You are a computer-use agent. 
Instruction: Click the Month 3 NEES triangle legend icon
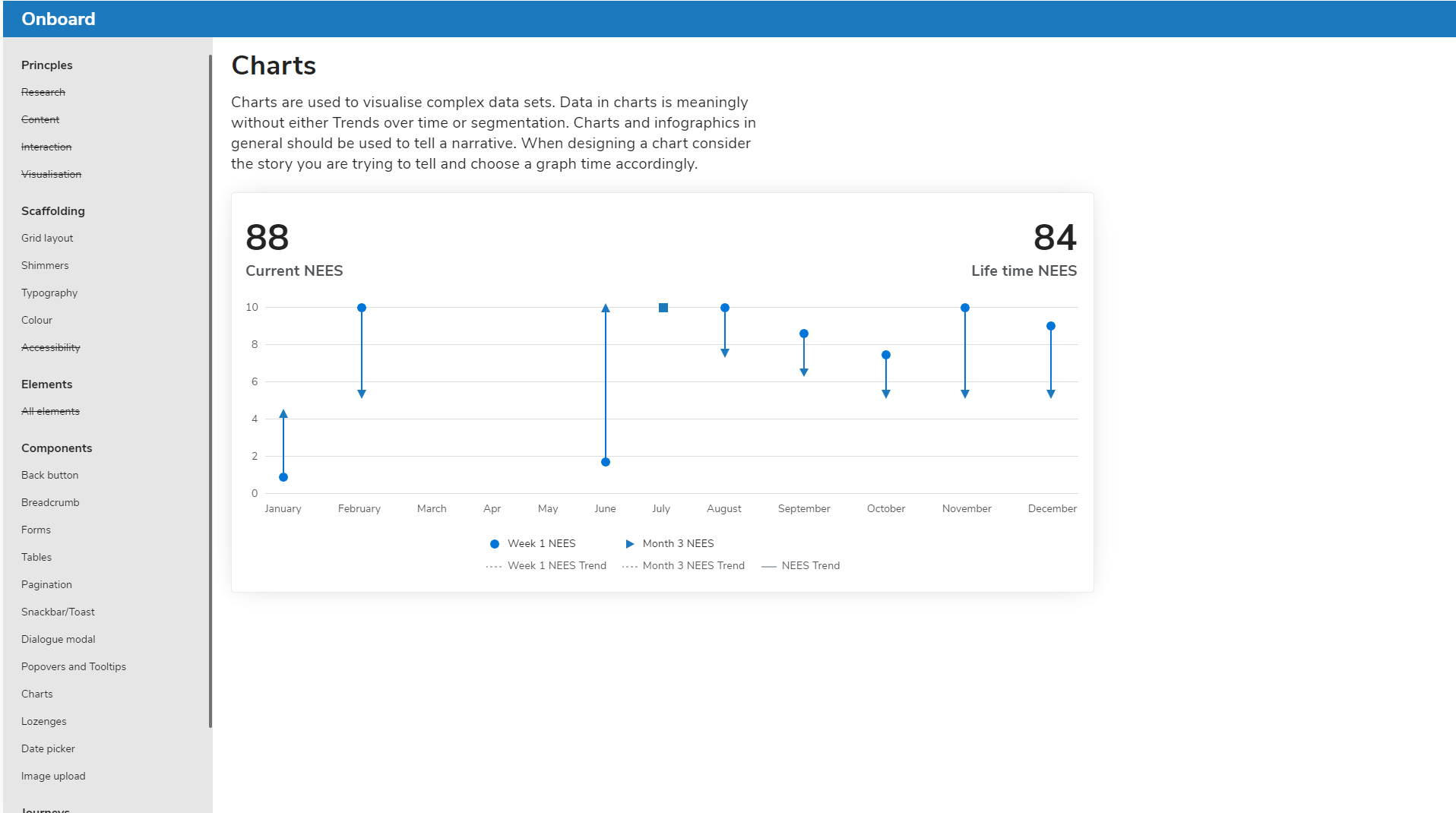point(629,544)
